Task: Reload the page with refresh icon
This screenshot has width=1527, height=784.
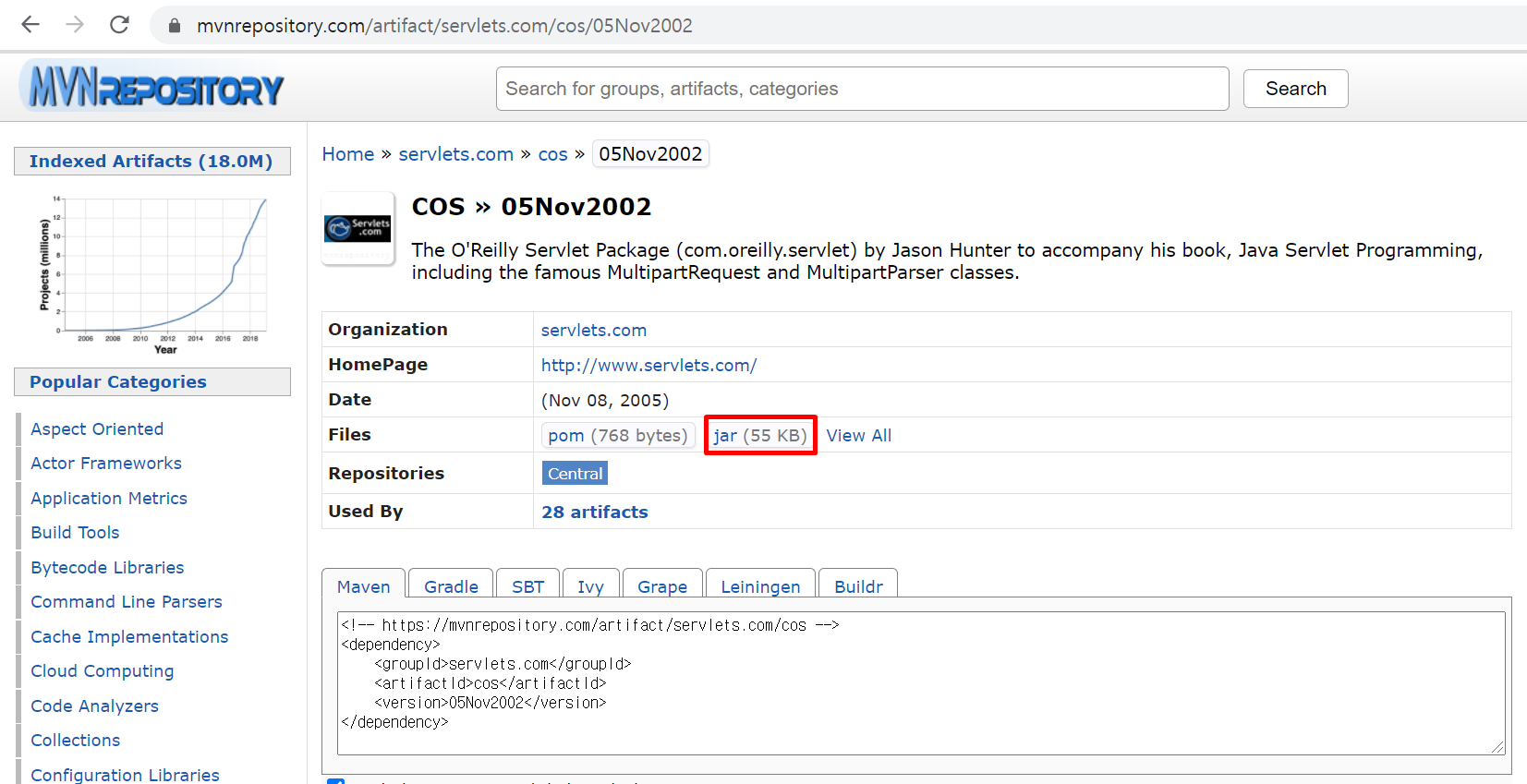Action: 119,25
